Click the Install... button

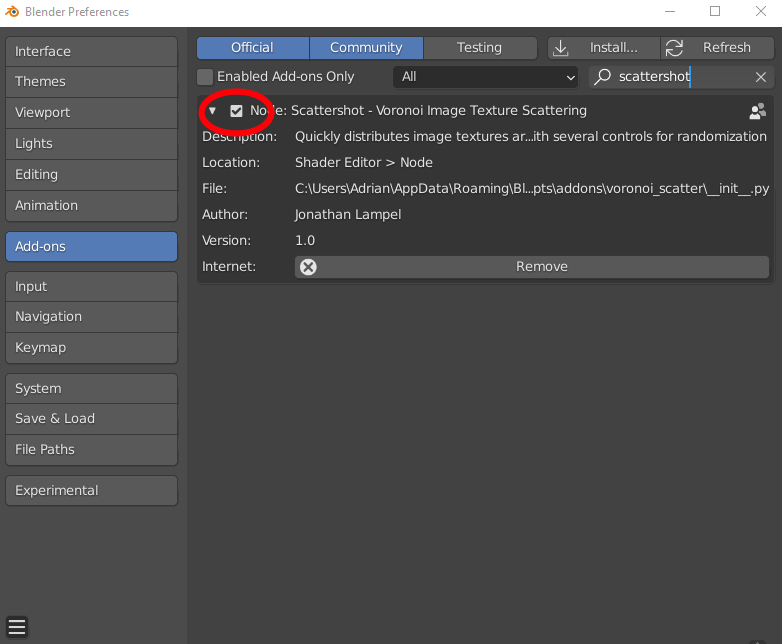(603, 48)
